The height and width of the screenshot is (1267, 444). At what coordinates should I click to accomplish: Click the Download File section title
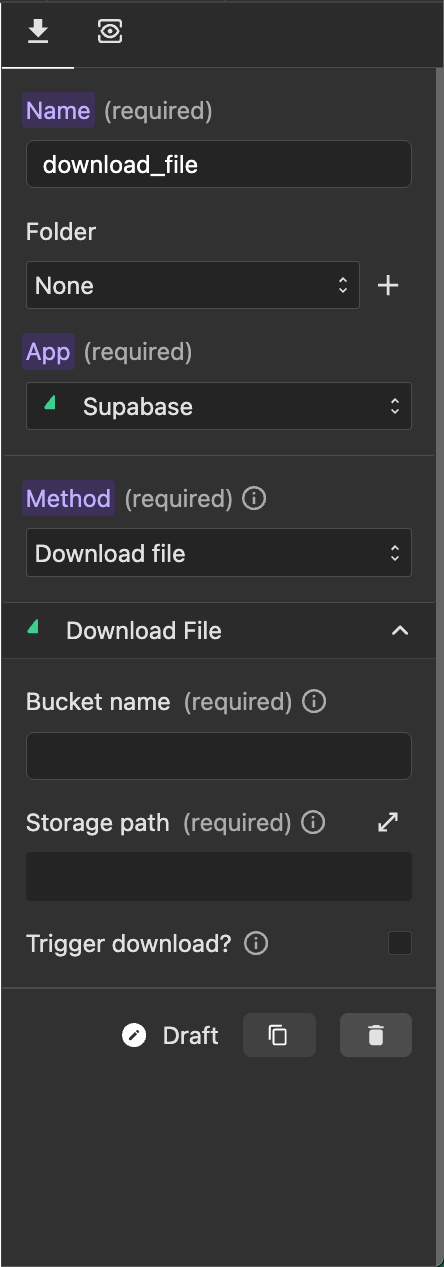[144, 631]
